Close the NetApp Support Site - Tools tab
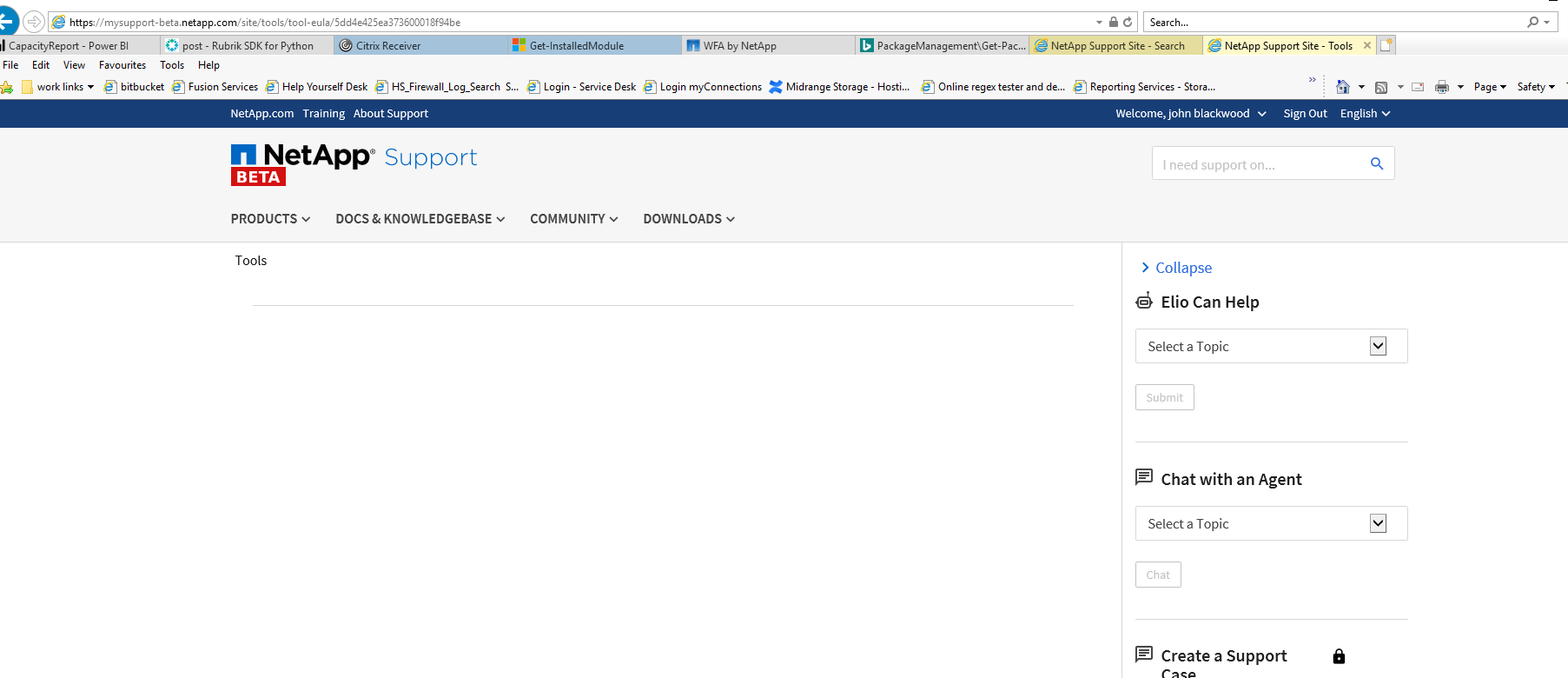This screenshot has height=678, width=1568. coord(1367,45)
